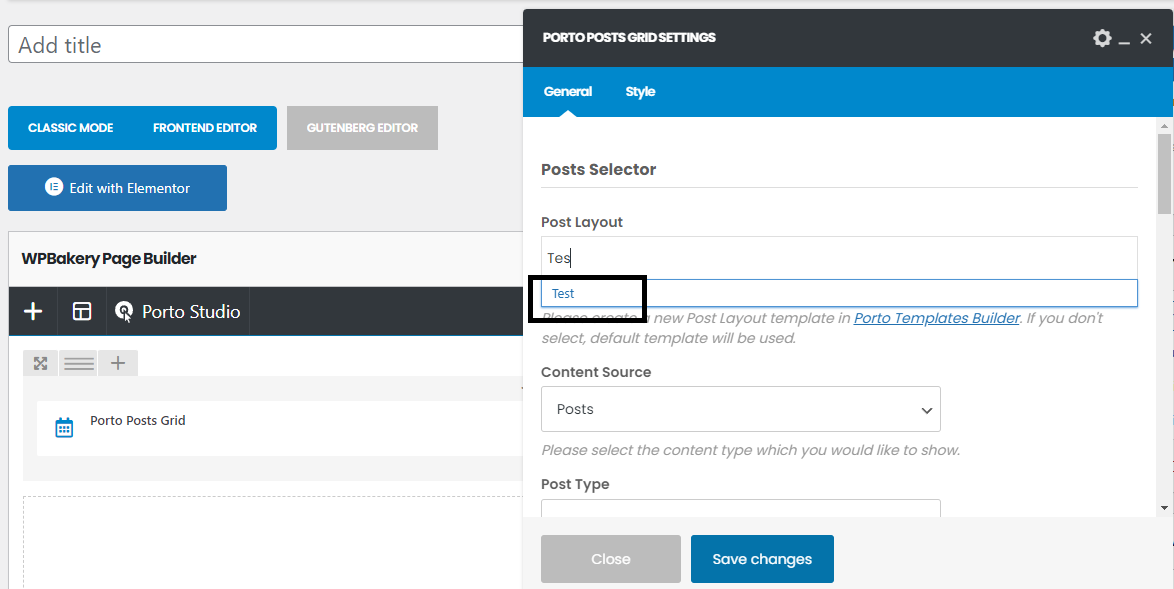Viewport: 1174px width, 589px height.
Task: Click Save changes button
Action: tap(762, 559)
